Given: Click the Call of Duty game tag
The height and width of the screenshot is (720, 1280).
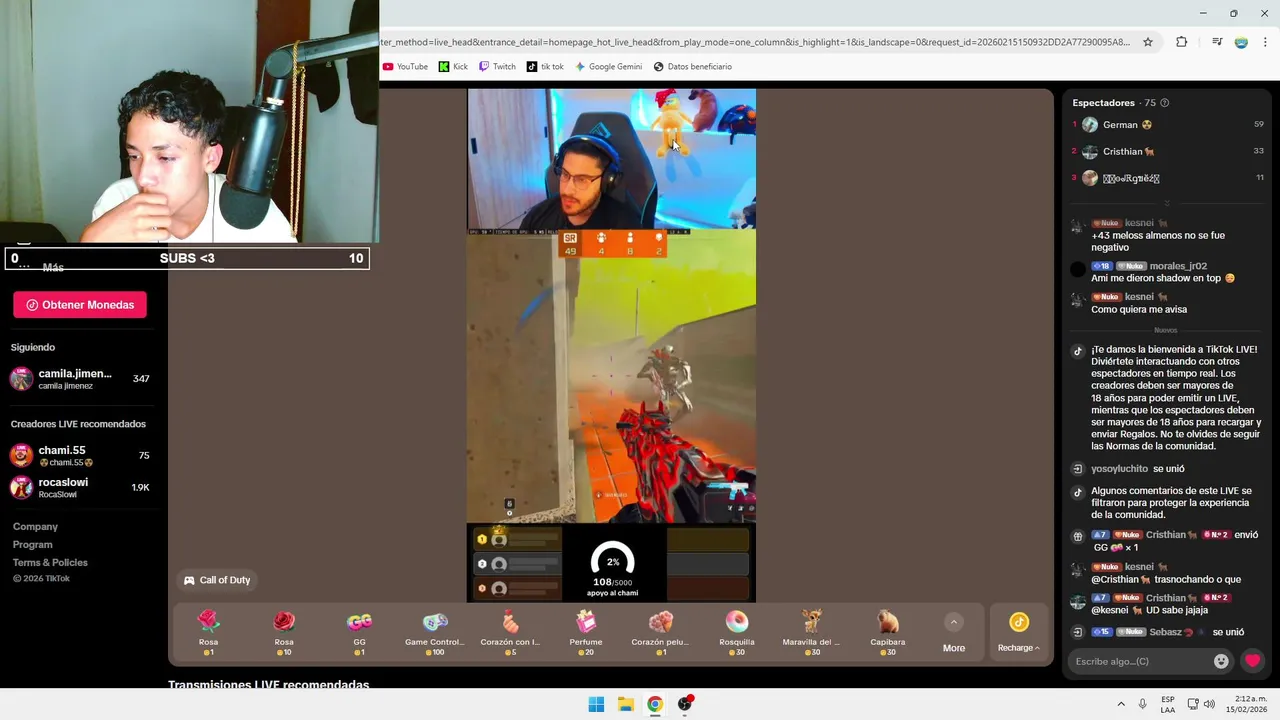Looking at the screenshot, I should tap(216, 580).
